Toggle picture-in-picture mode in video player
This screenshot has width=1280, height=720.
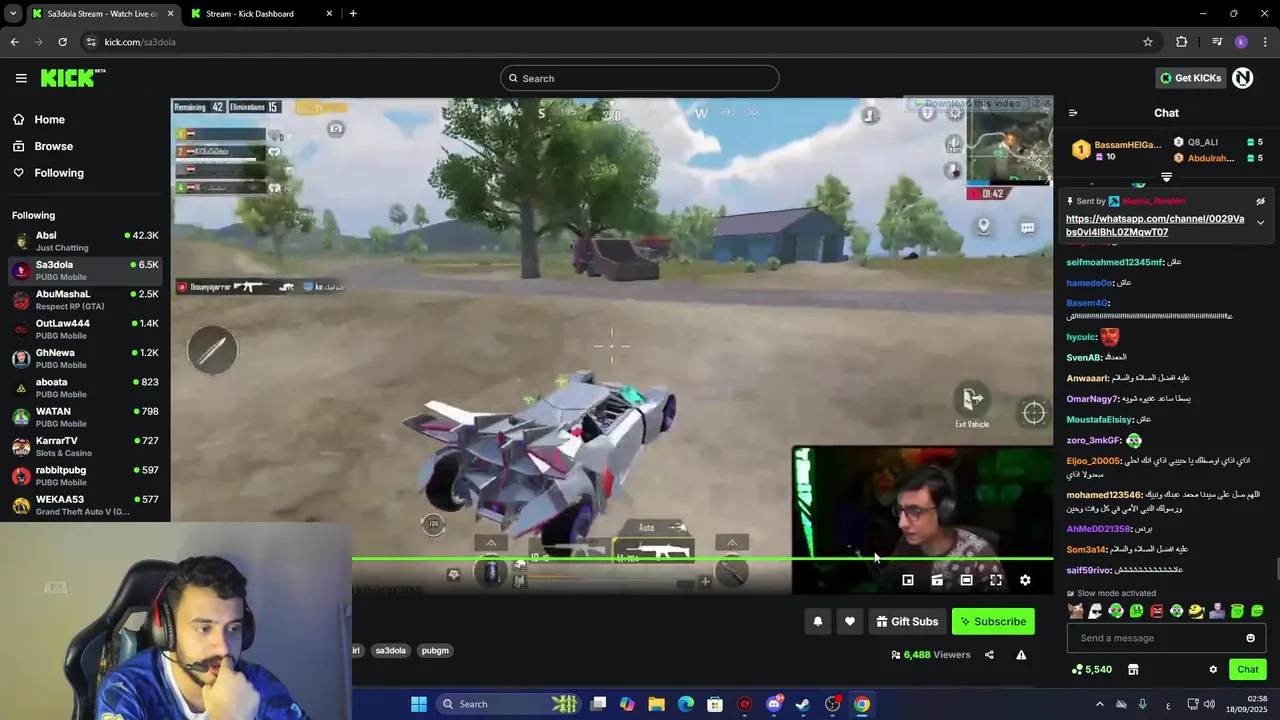coord(908,580)
